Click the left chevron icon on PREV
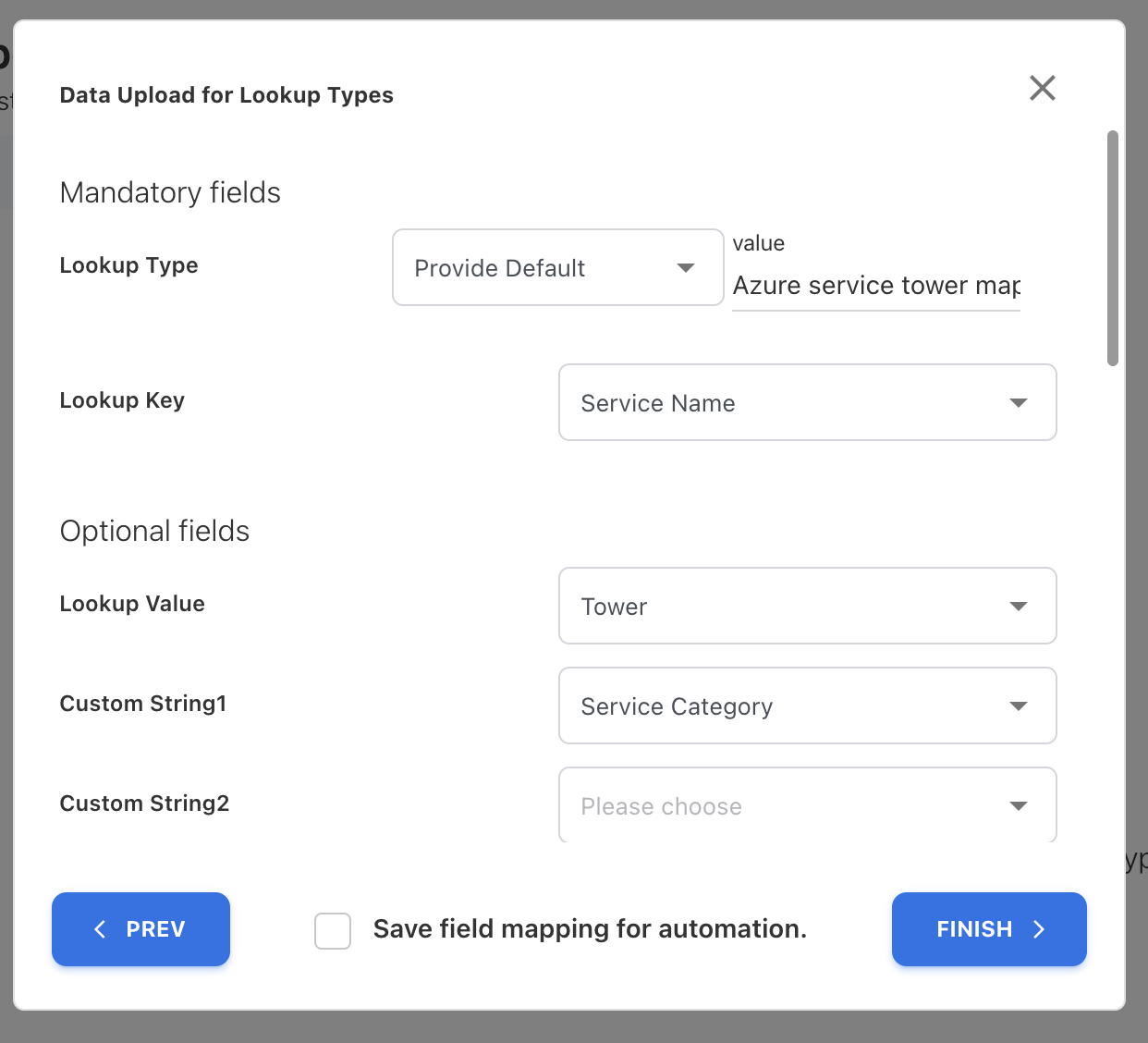 click(x=101, y=929)
